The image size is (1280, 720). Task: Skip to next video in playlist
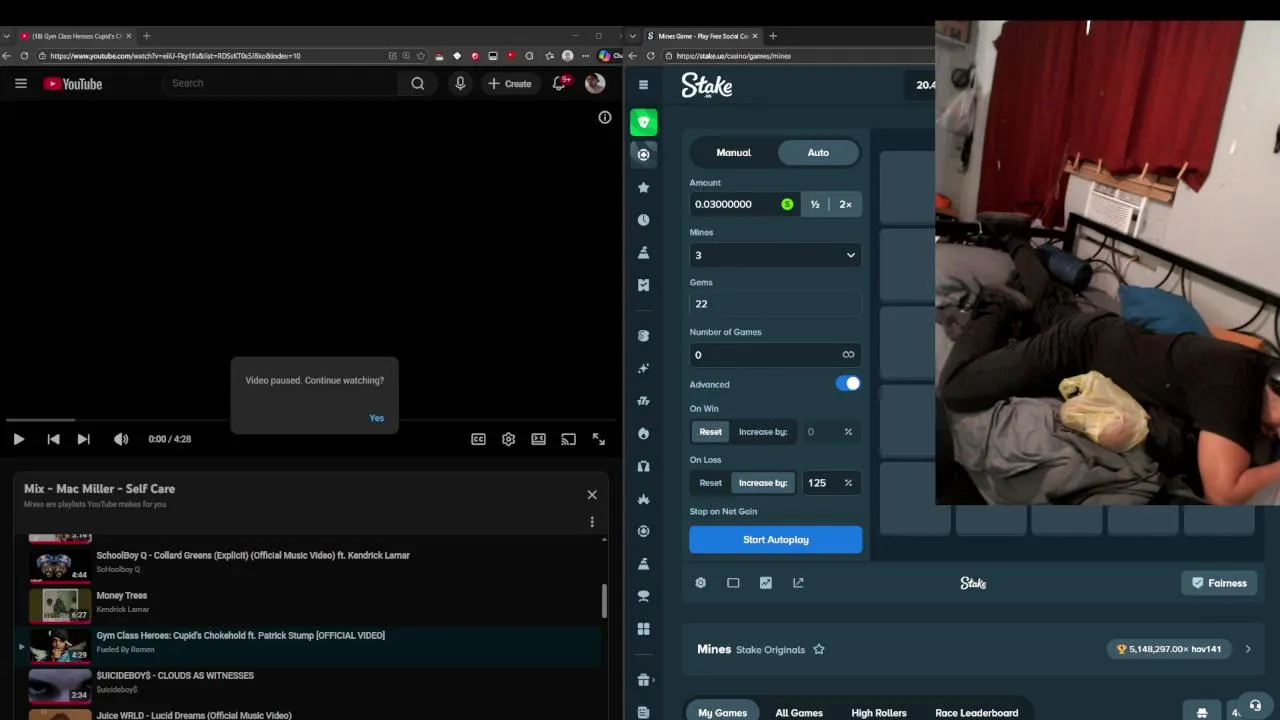pos(84,439)
